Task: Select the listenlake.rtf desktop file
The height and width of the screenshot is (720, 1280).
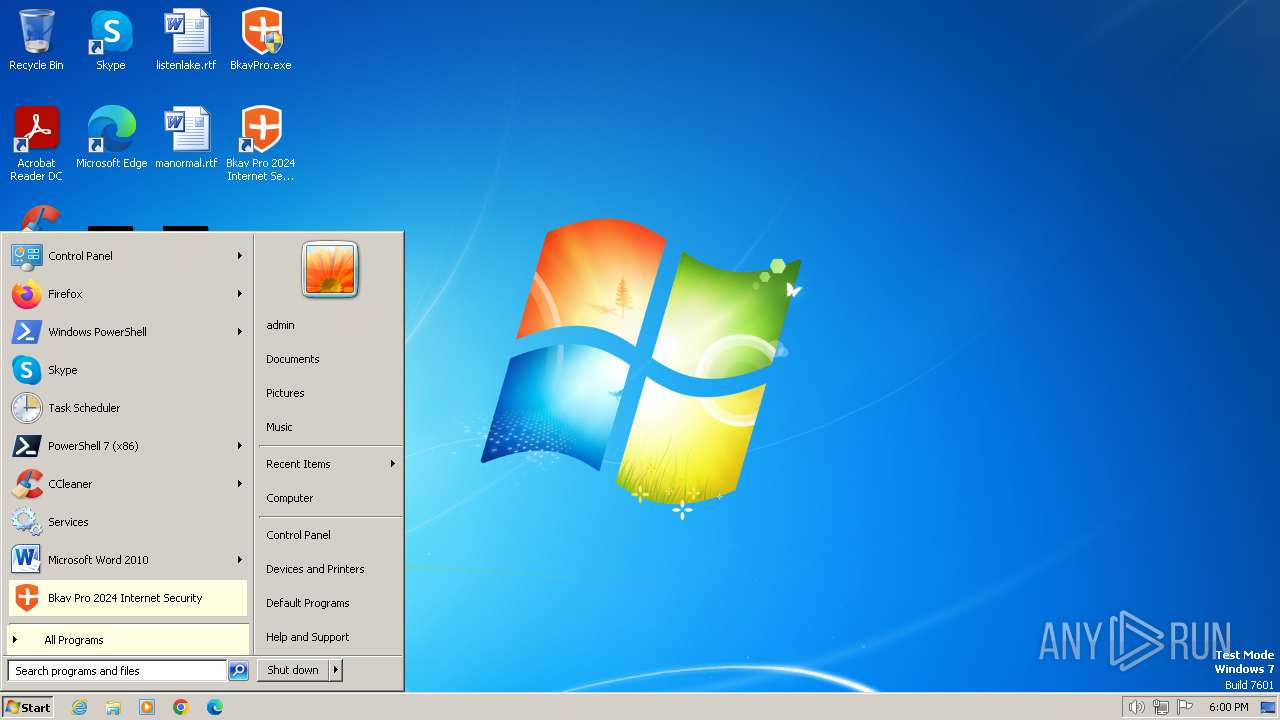Action: click(186, 40)
